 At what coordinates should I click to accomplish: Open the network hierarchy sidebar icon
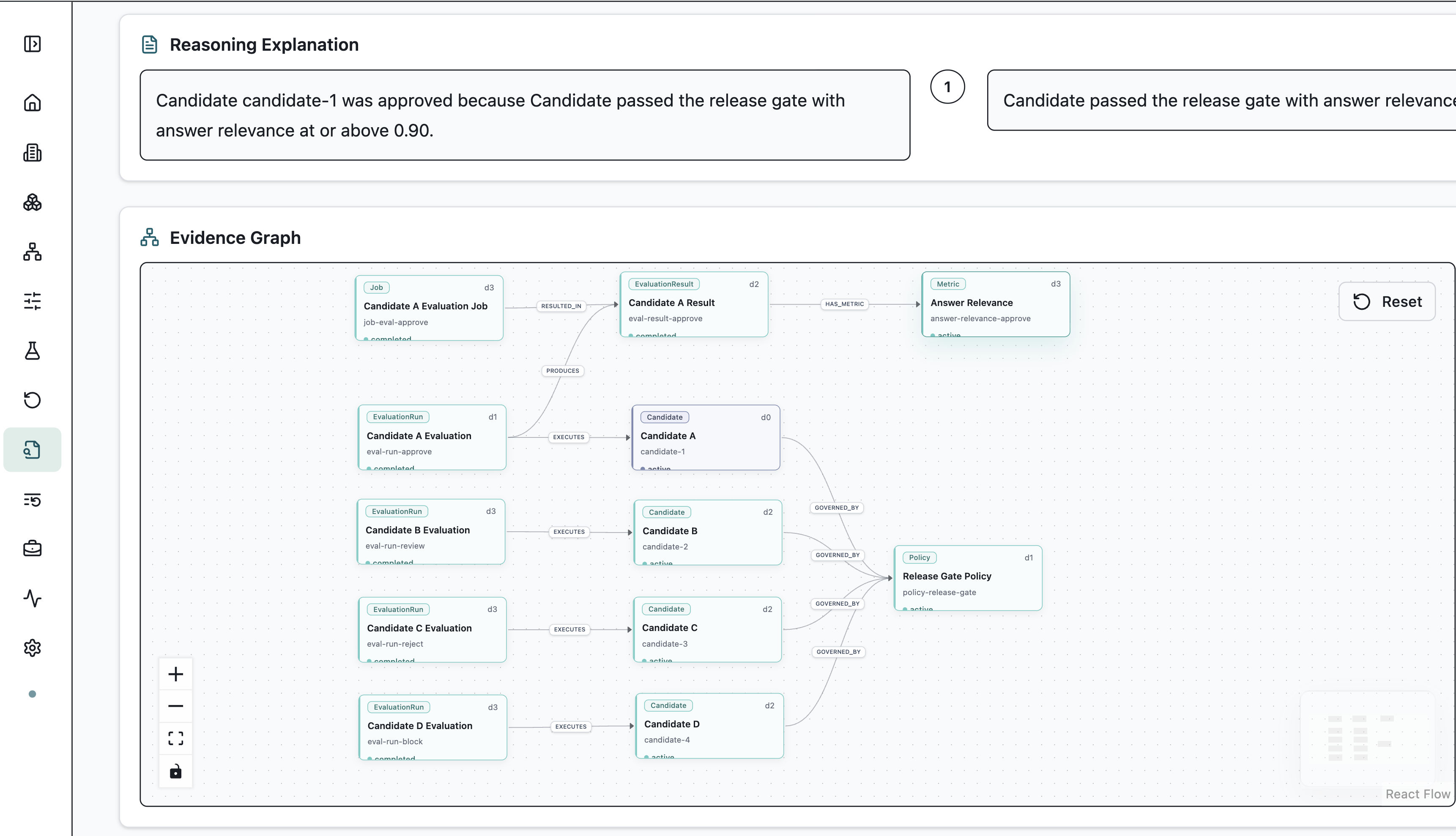click(x=32, y=251)
